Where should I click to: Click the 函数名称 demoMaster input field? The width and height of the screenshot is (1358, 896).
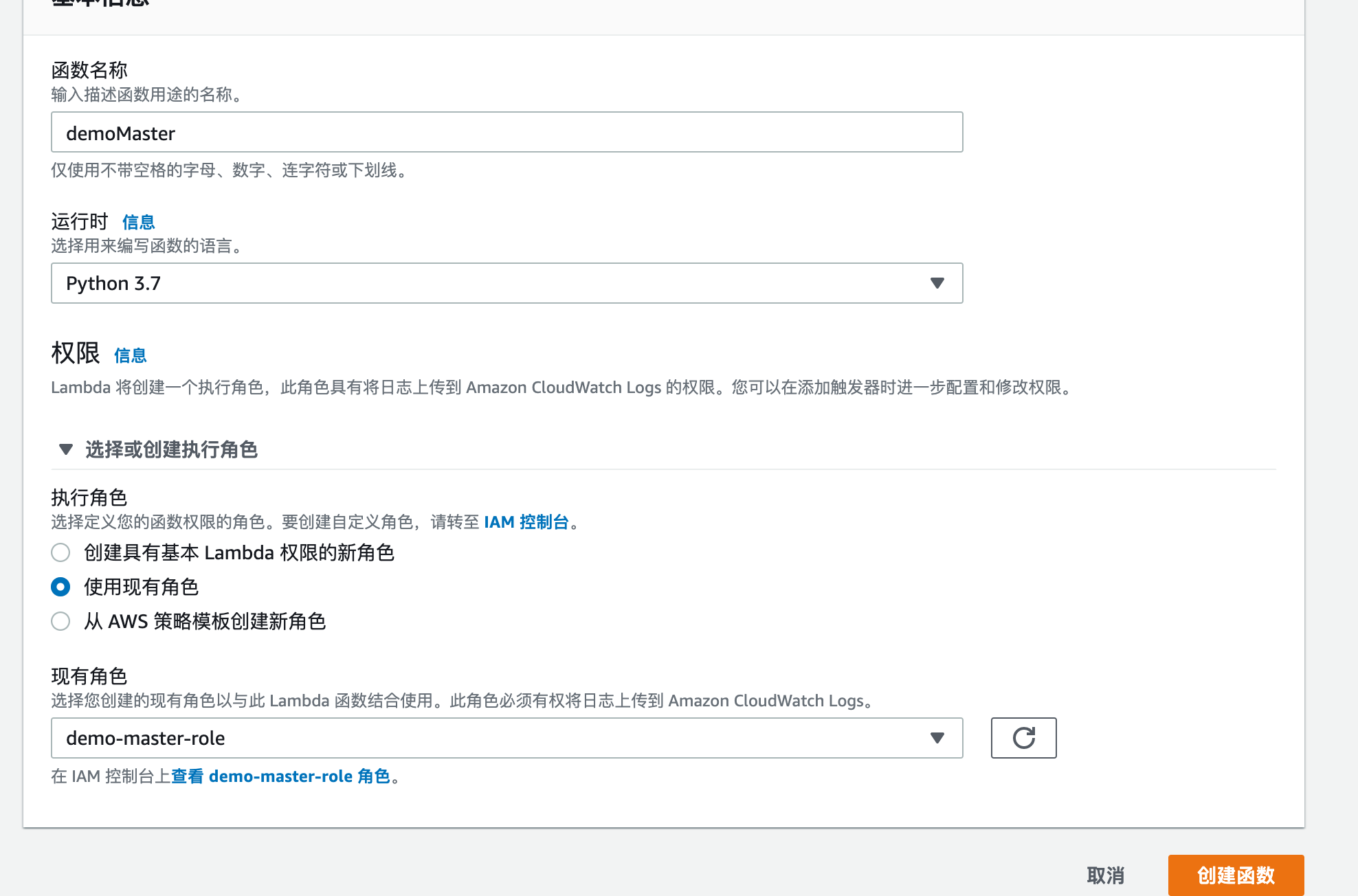pyautogui.click(x=507, y=133)
